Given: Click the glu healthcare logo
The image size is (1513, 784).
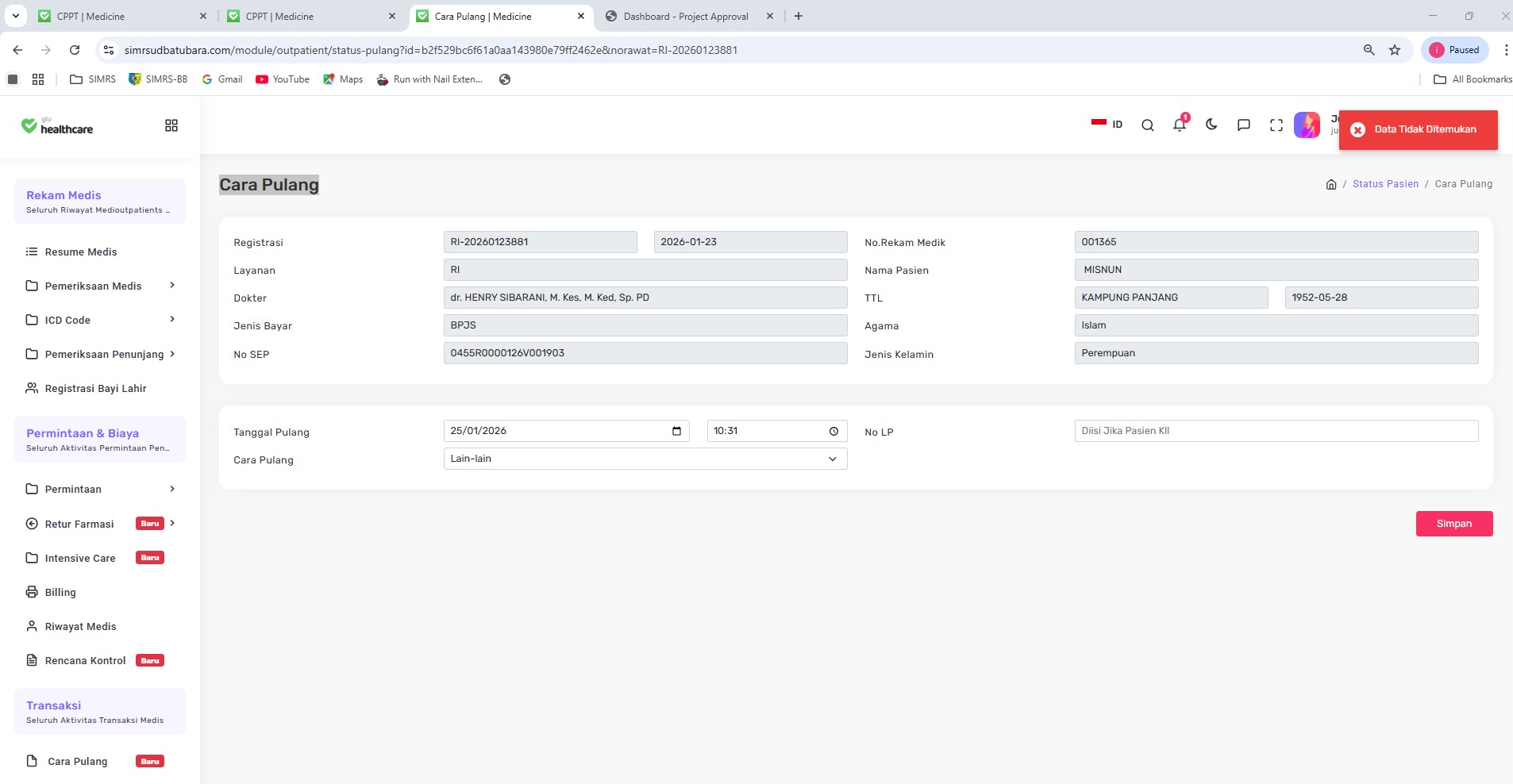Looking at the screenshot, I should pos(56,125).
